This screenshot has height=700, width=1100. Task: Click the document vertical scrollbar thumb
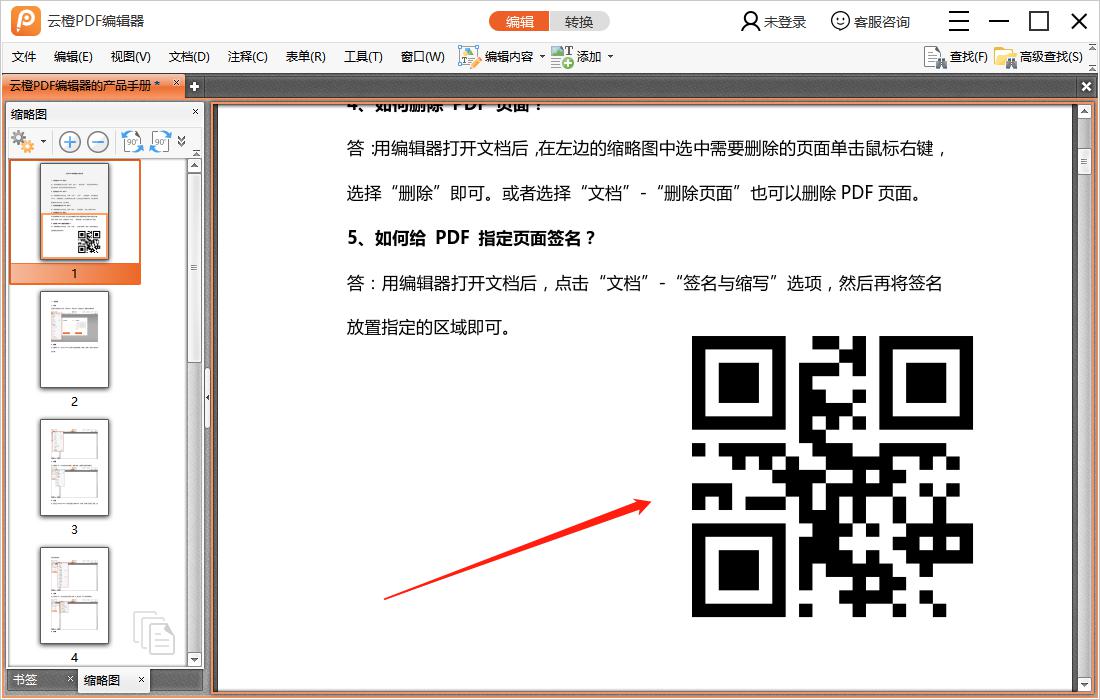pyautogui.click(x=1084, y=161)
